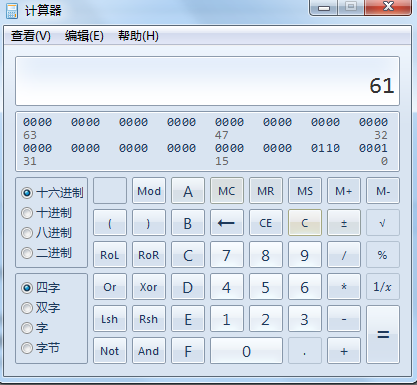
Task: Click hex digit C button beside RoR
Action: pyautogui.click(x=188, y=255)
